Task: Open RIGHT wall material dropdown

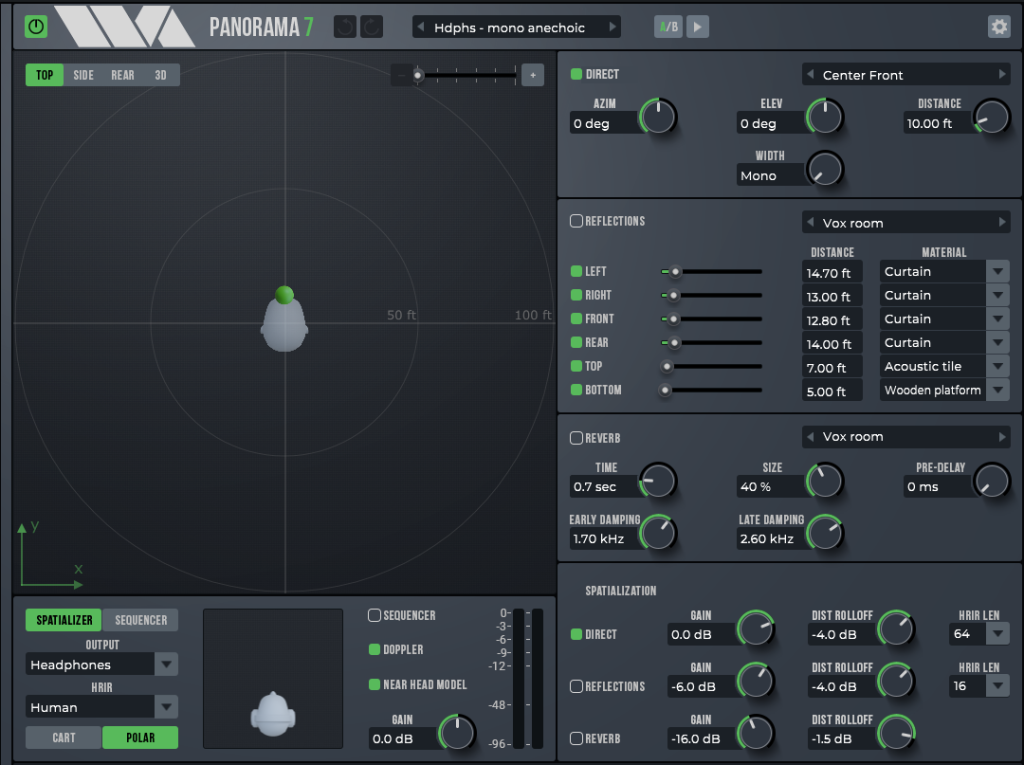Action: 944,295
